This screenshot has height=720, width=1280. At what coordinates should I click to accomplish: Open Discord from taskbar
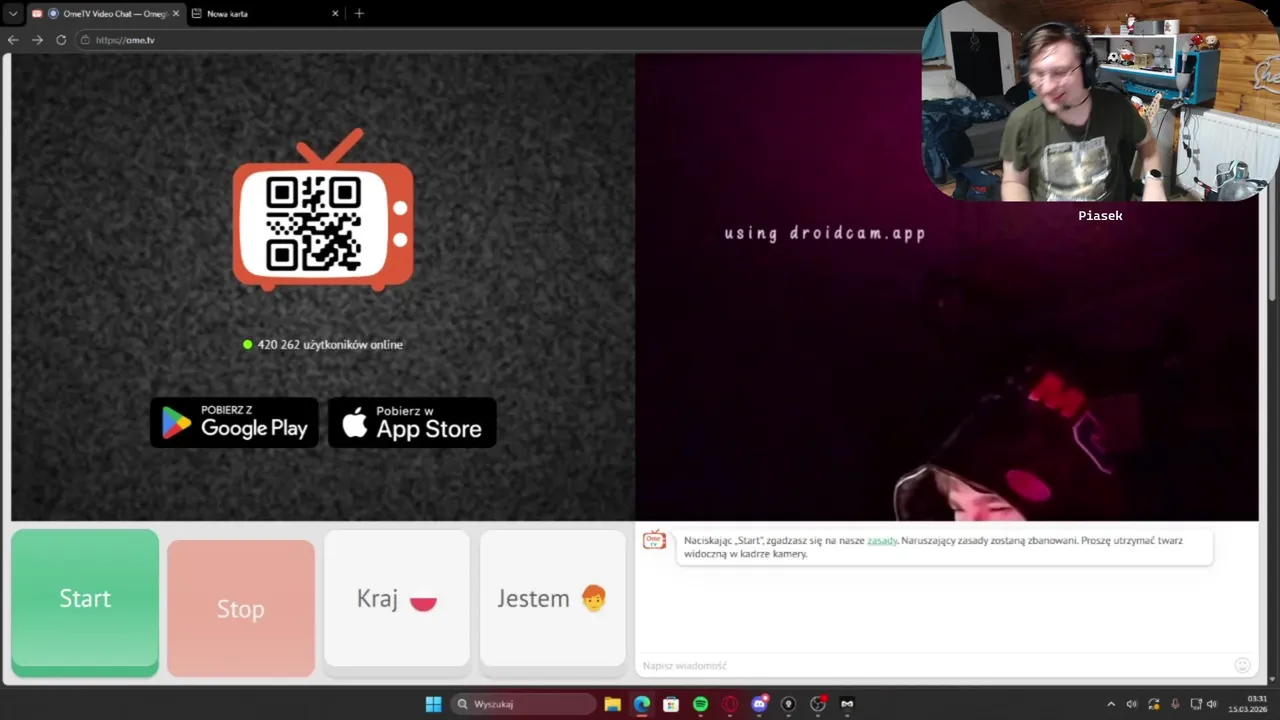759,704
